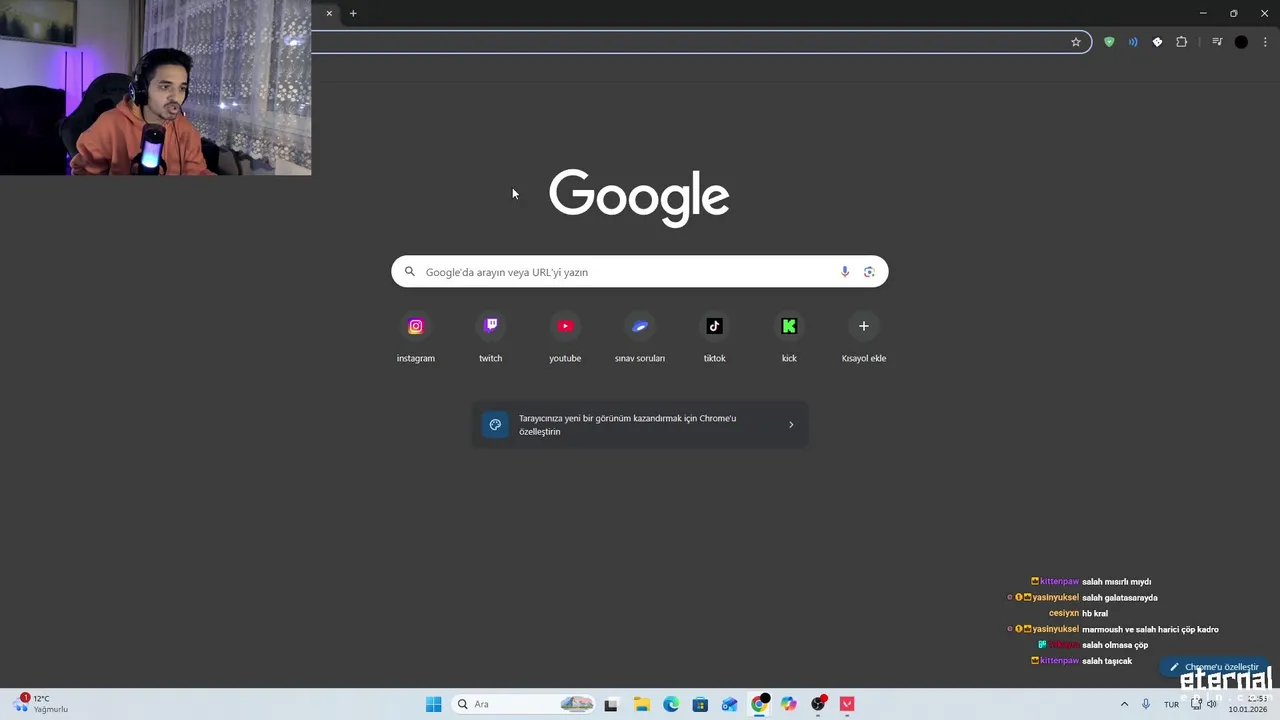Open Outlook from taskbar
The width and height of the screenshot is (1280, 720).
tap(730, 704)
